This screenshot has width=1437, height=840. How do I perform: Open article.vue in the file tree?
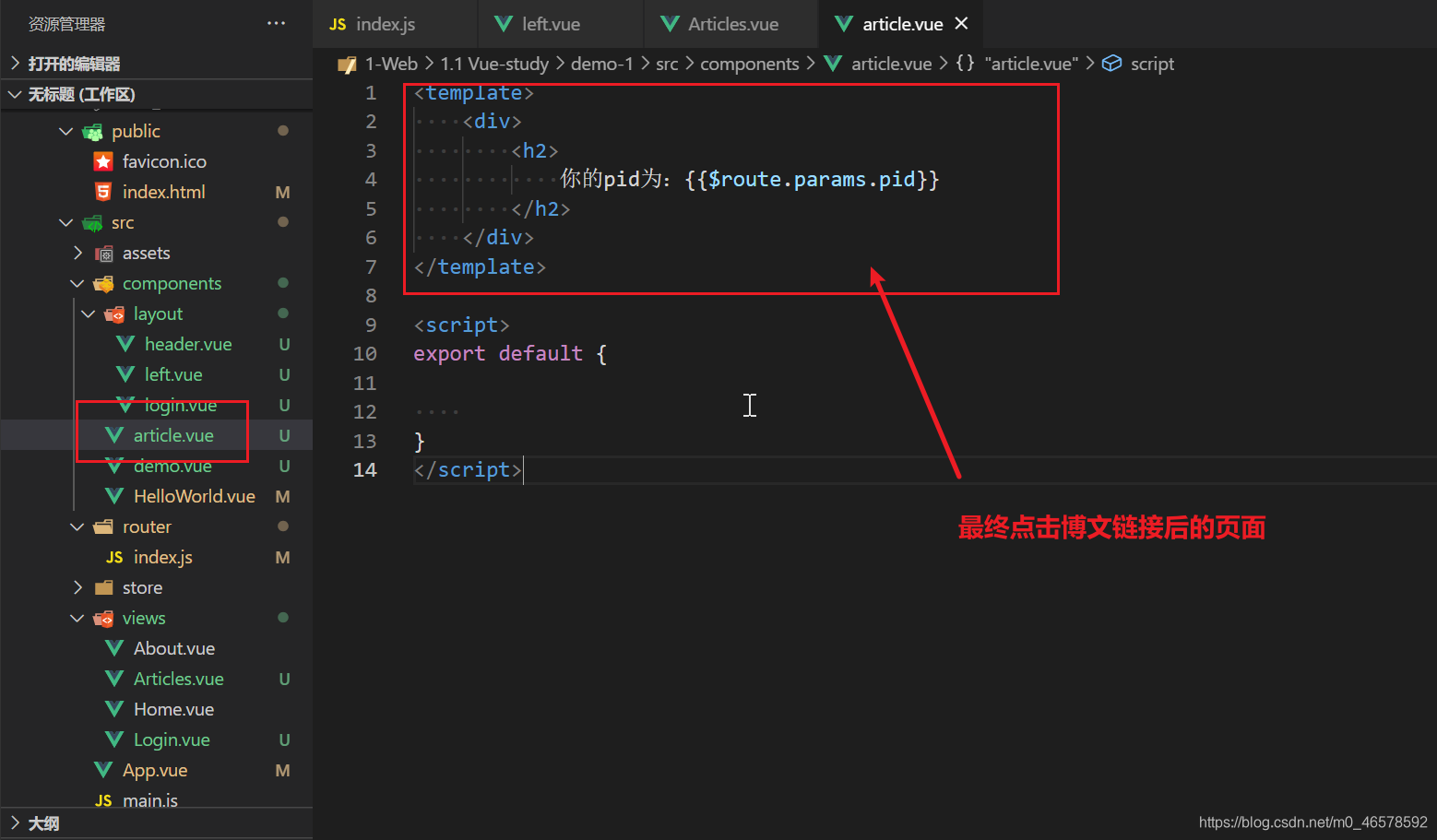click(173, 435)
